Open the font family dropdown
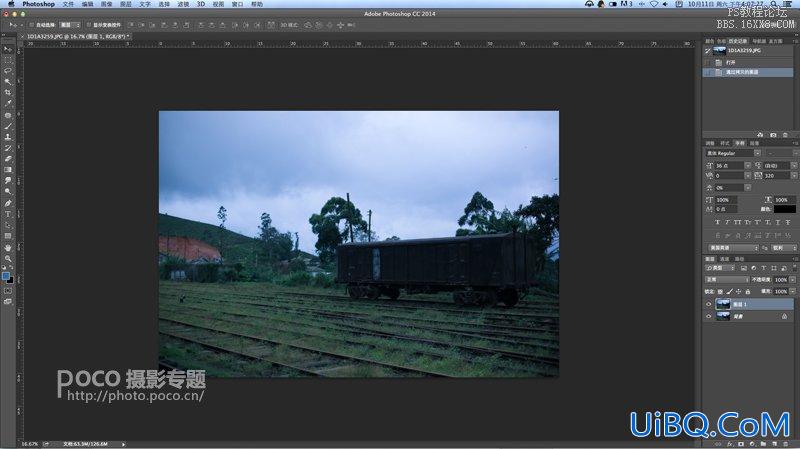The width and height of the screenshot is (800, 449). [x=758, y=153]
